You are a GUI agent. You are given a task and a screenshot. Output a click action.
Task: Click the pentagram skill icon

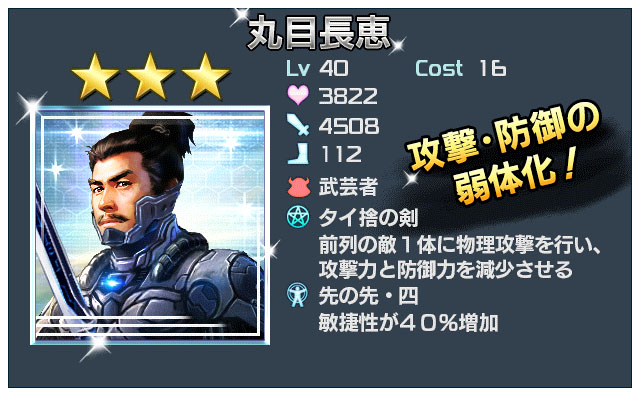[x=298, y=217]
